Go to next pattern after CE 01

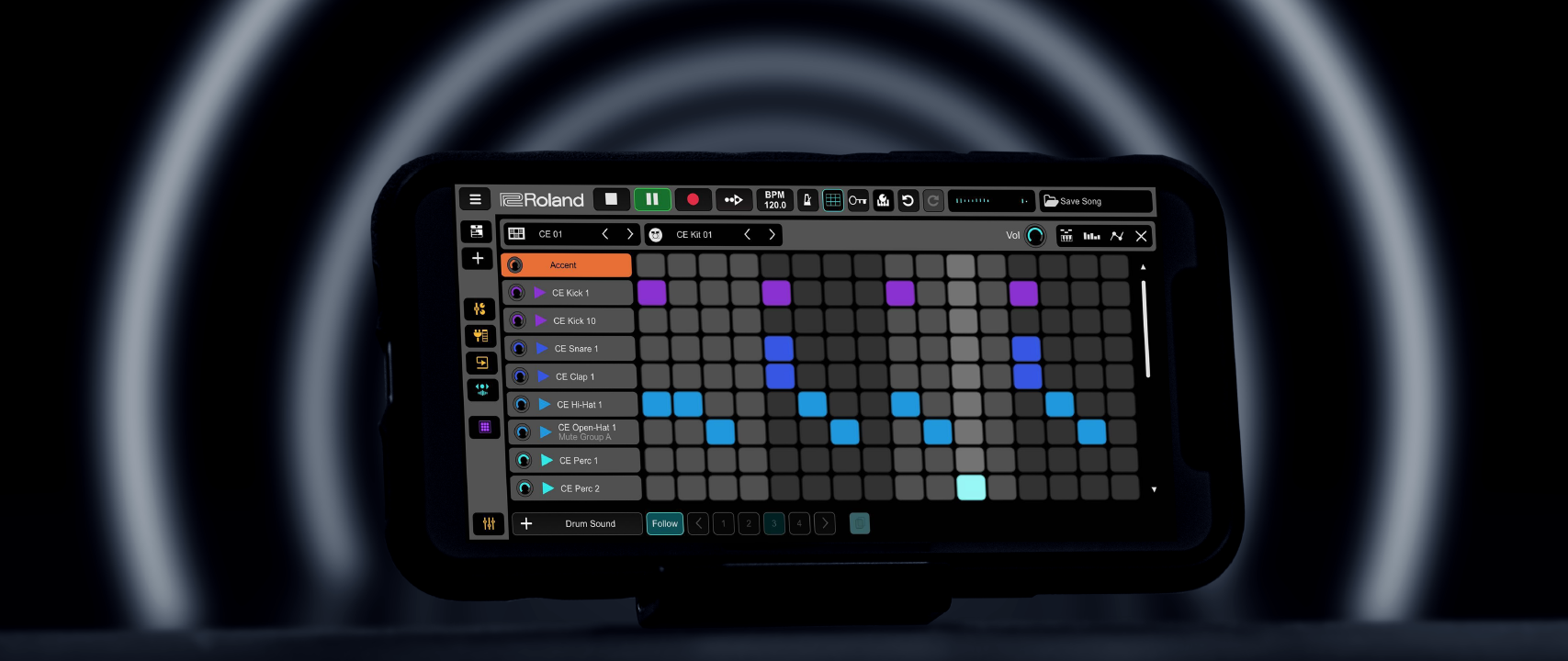click(630, 234)
